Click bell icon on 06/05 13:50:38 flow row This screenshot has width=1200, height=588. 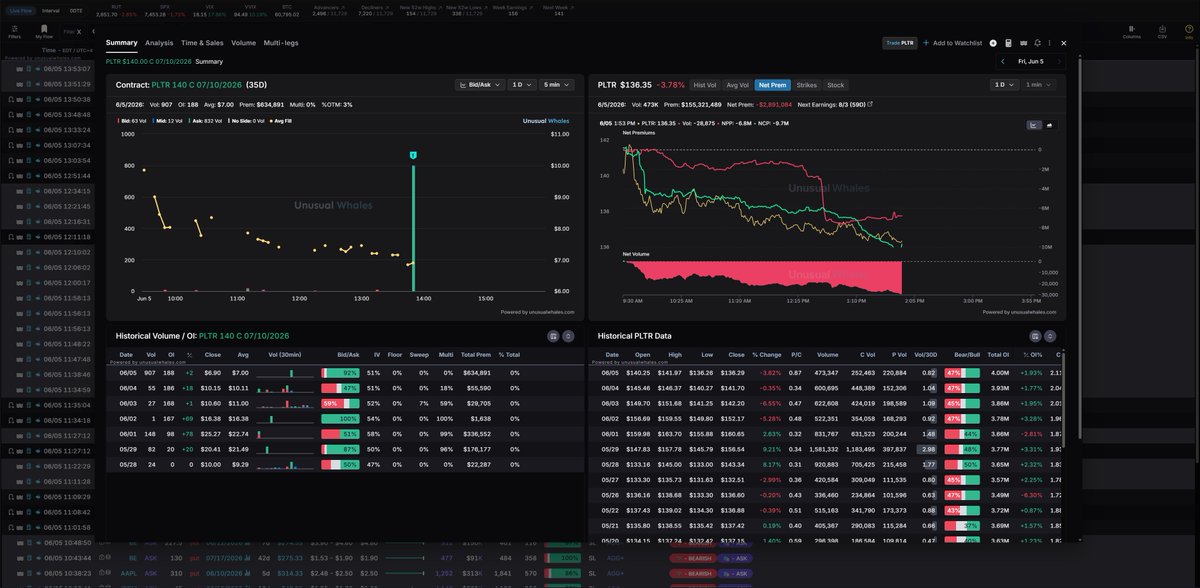pyautogui.click(x=11, y=99)
